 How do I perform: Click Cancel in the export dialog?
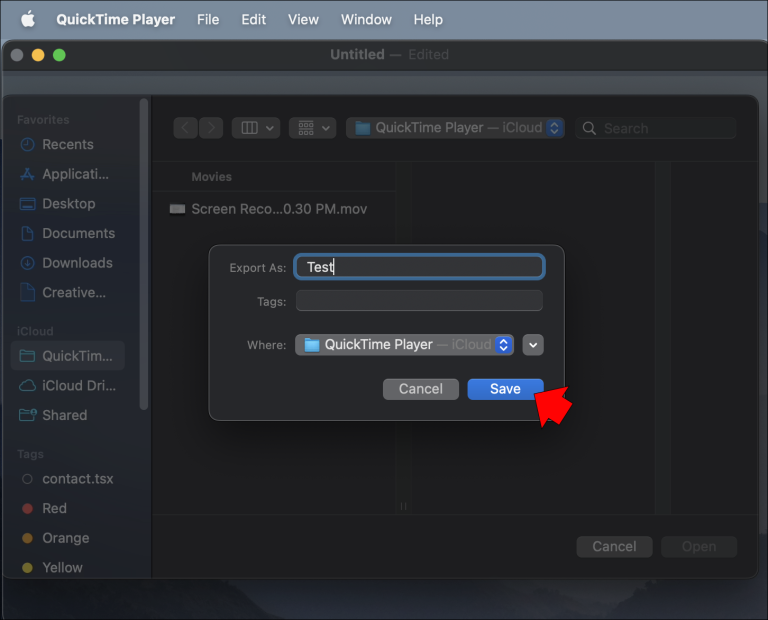(x=420, y=389)
